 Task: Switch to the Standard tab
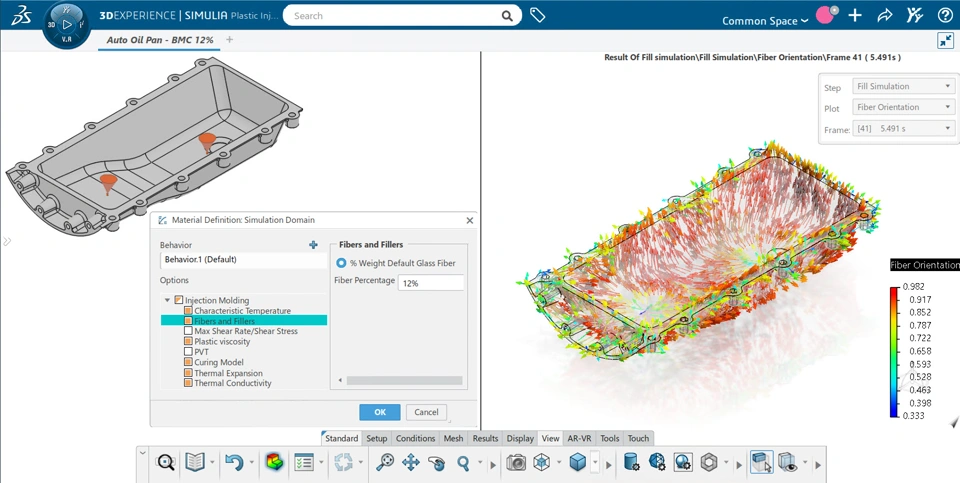click(x=342, y=438)
